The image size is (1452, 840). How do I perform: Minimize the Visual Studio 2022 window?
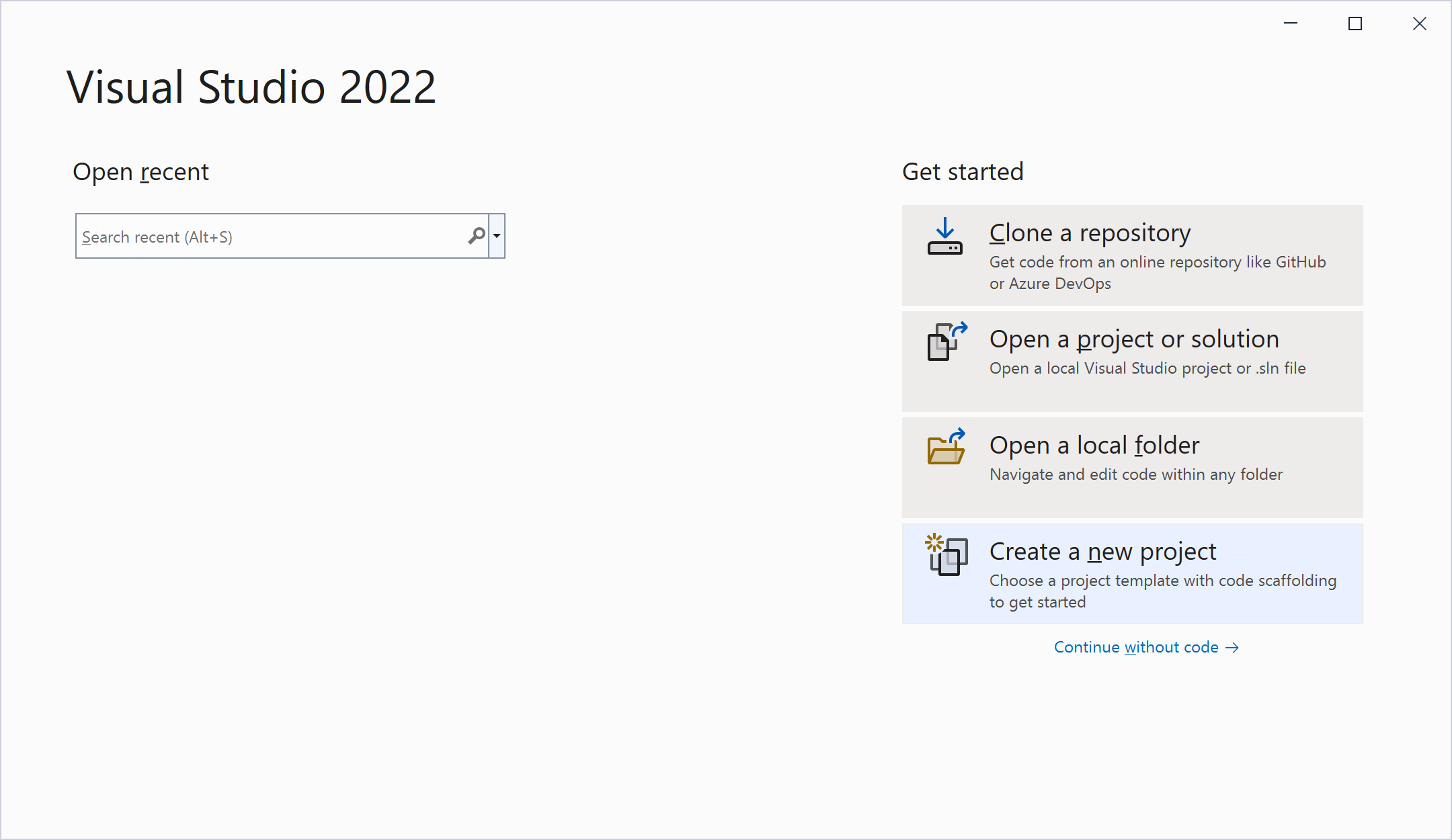click(x=1291, y=24)
